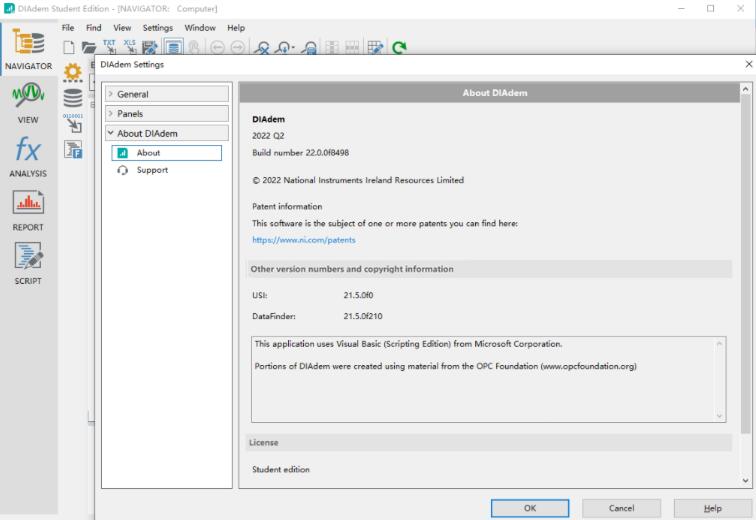Click the Cancel button
Viewport: 756px width, 520px height.
[621, 508]
